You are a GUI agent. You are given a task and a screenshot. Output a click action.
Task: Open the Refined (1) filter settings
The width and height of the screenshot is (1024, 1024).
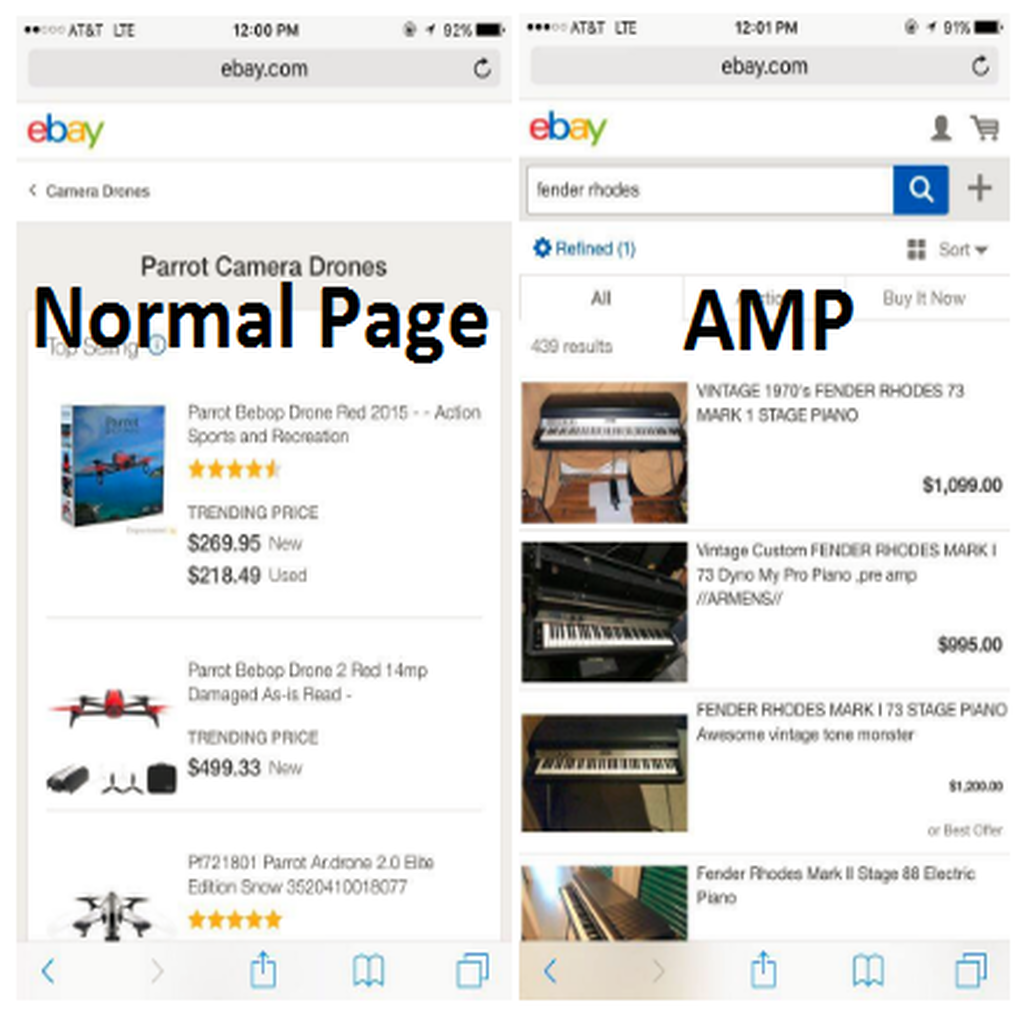point(584,248)
